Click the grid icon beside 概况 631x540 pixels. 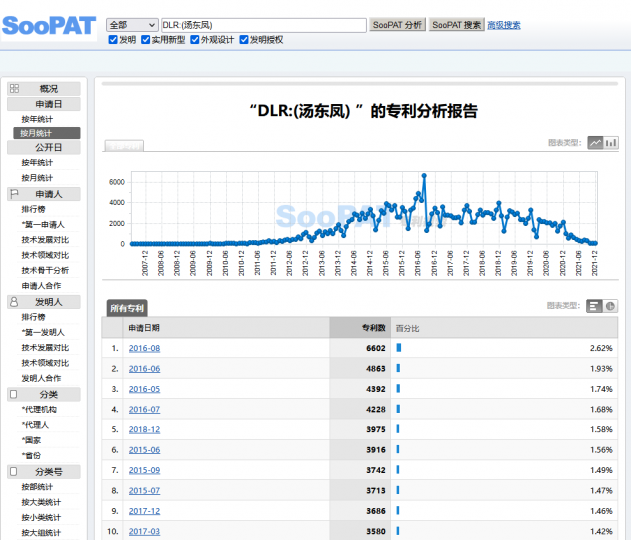click(14, 89)
